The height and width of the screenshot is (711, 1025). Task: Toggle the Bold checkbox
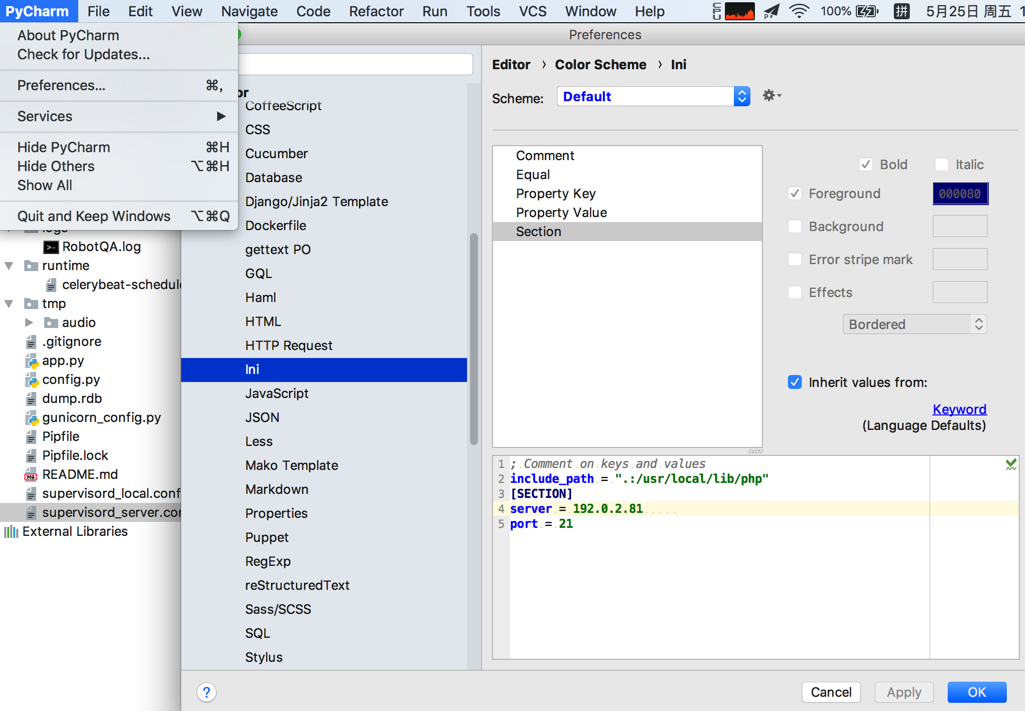(x=865, y=165)
